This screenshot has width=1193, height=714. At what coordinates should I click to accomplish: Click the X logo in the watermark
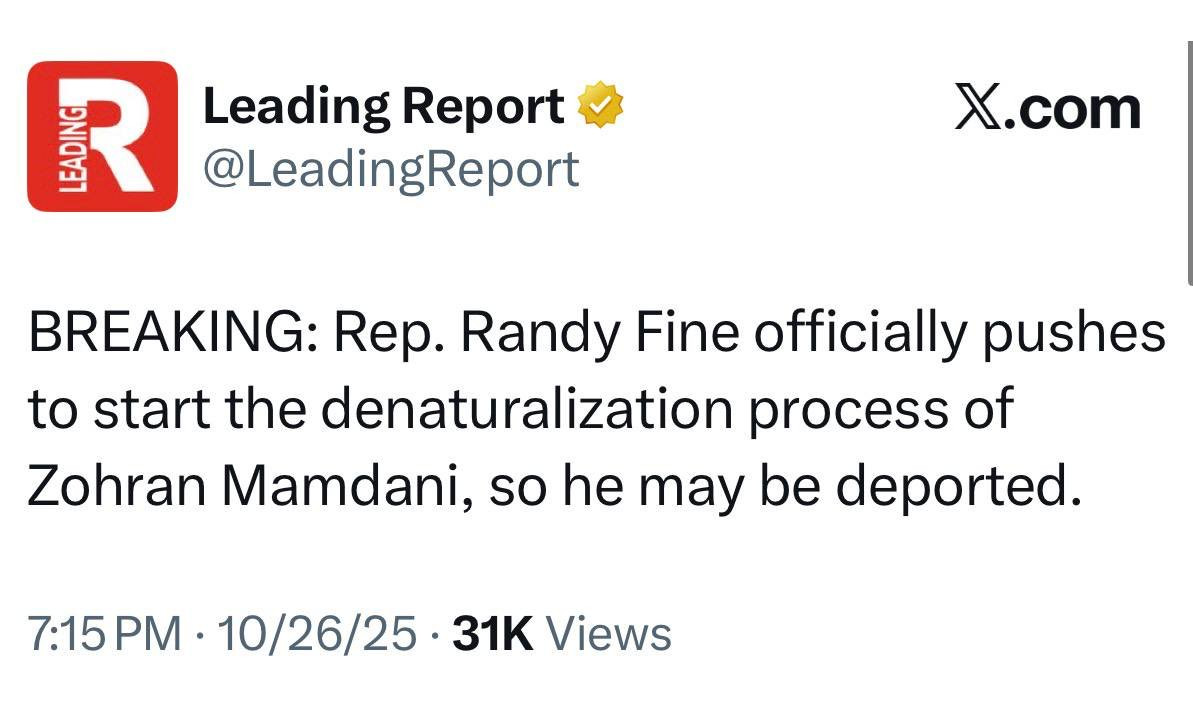point(977,108)
